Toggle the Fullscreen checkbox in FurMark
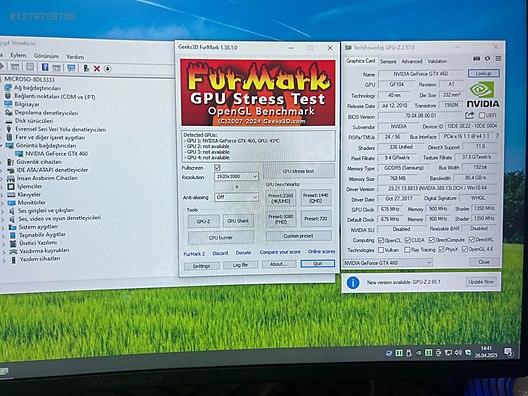This screenshot has height=396, width=528. (x=217, y=167)
